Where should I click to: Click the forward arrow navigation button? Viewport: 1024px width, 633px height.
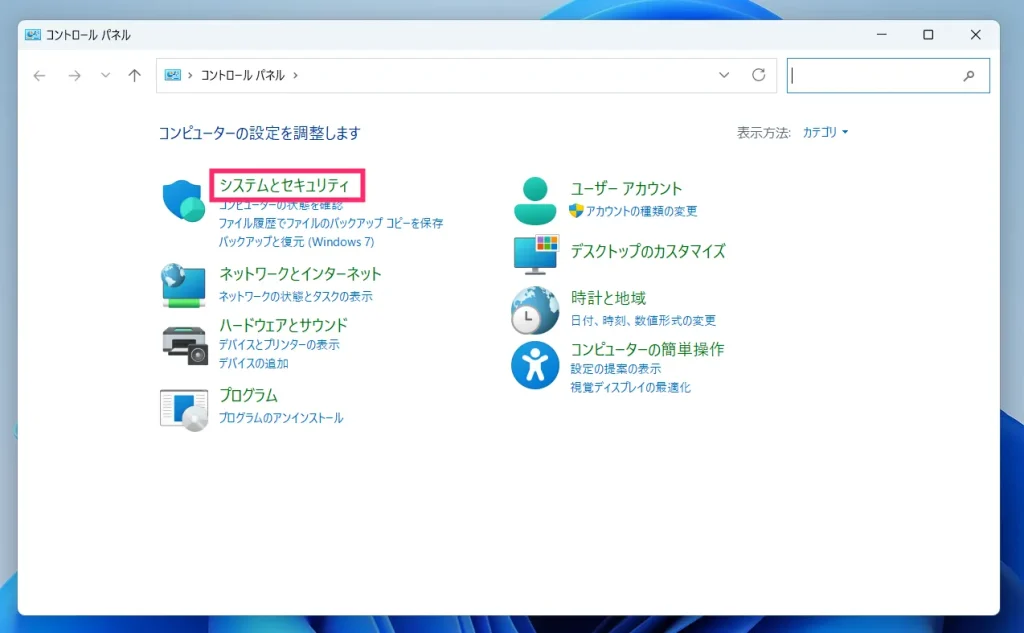point(74,76)
